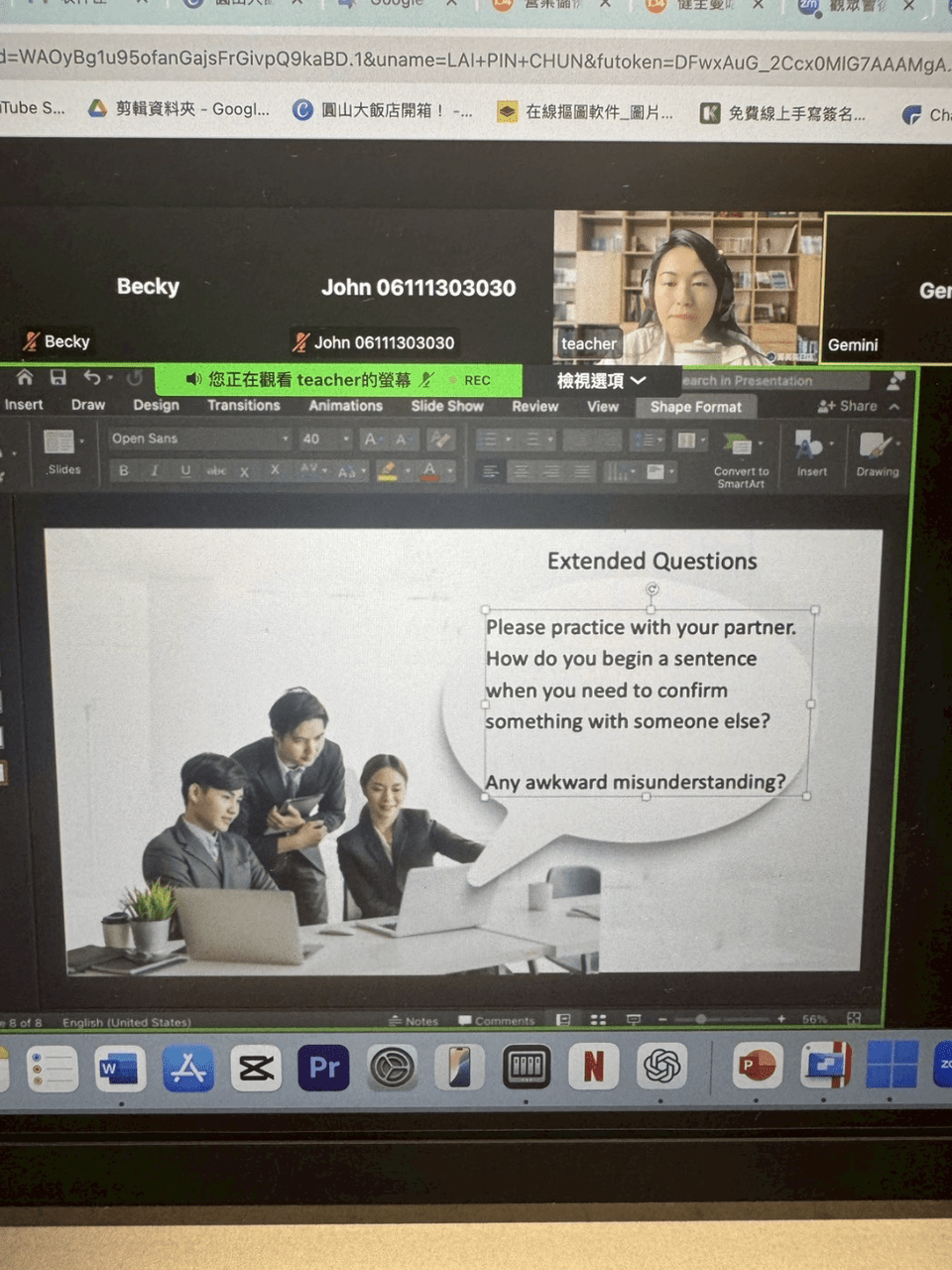Open the 檢視選項 view options dropdown
The height and width of the screenshot is (1270, 952).
(601, 380)
